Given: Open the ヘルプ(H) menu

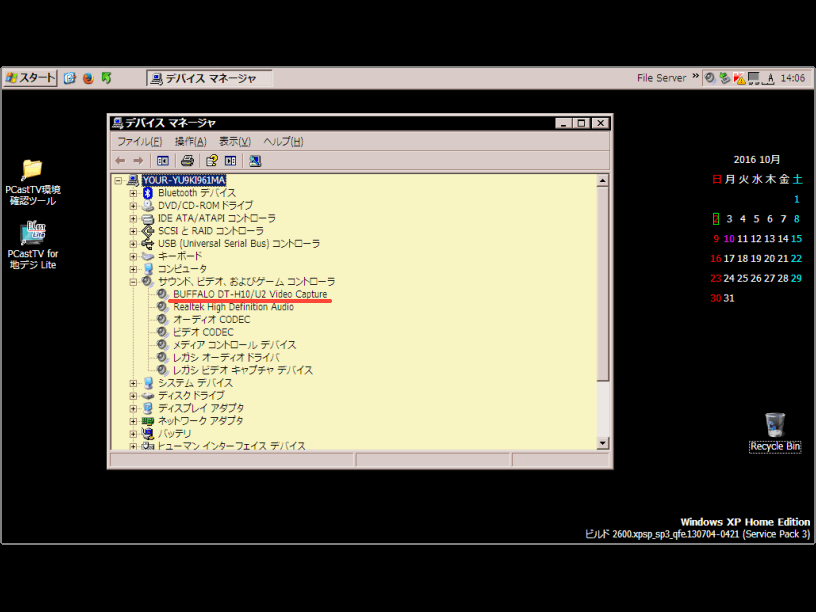Looking at the screenshot, I should point(283,142).
